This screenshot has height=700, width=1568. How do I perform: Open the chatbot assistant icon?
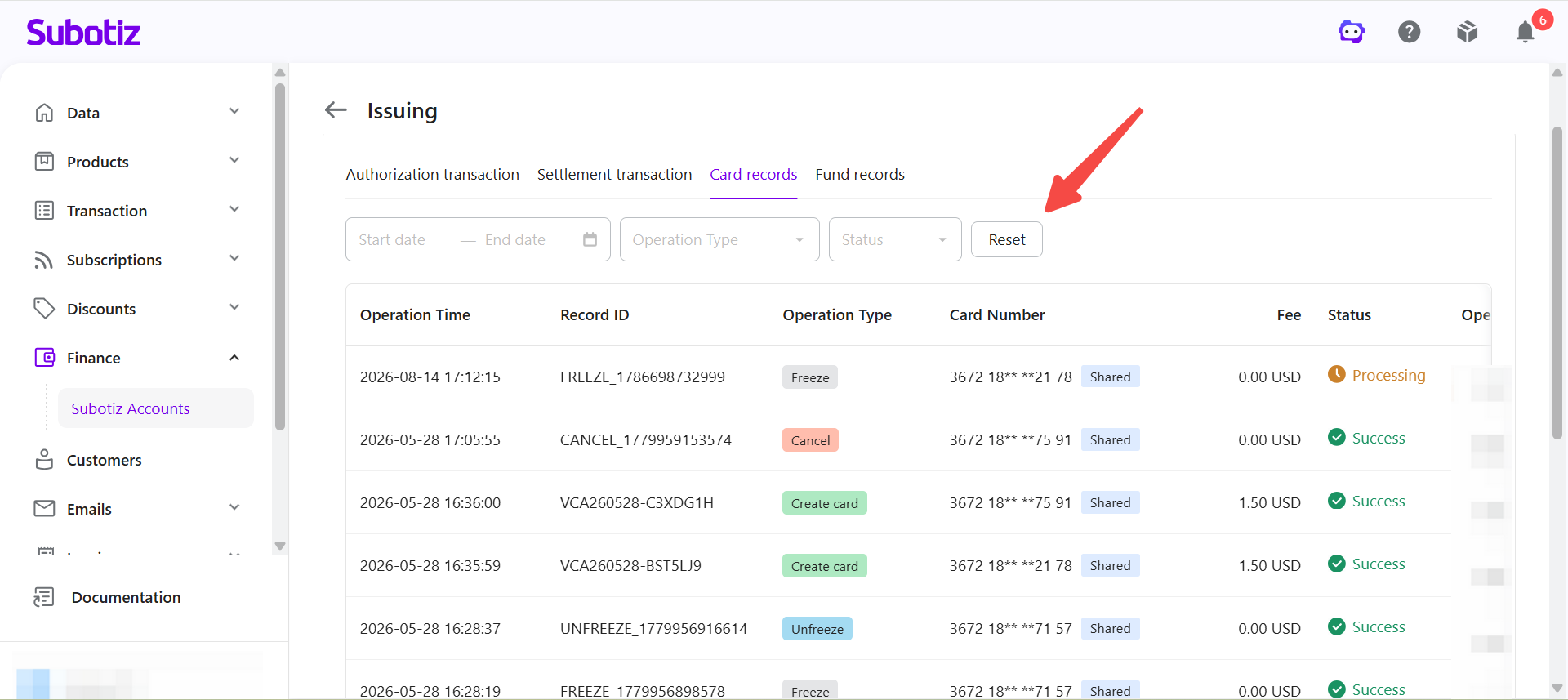tap(1351, 32)
